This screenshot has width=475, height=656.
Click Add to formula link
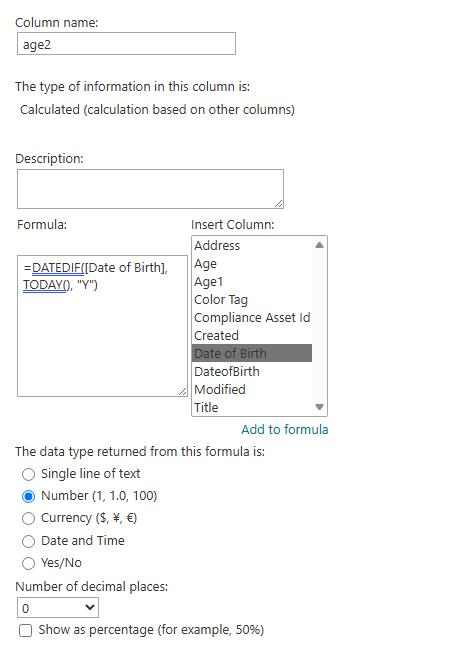pyautogui.click(x=285, y=430)
